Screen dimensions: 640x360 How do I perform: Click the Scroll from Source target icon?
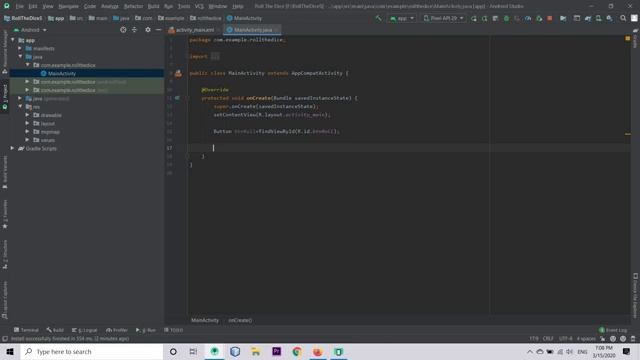(x=123, y=30)
